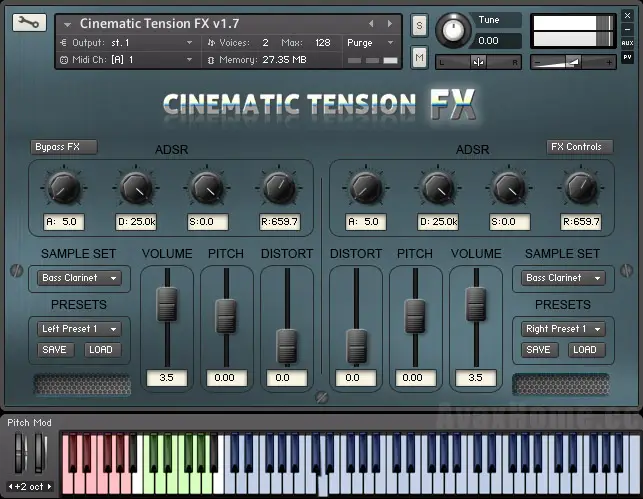Close the instrument with the X icon
The width and height of the screenshot is (643, 499).
tap(627, 16)
